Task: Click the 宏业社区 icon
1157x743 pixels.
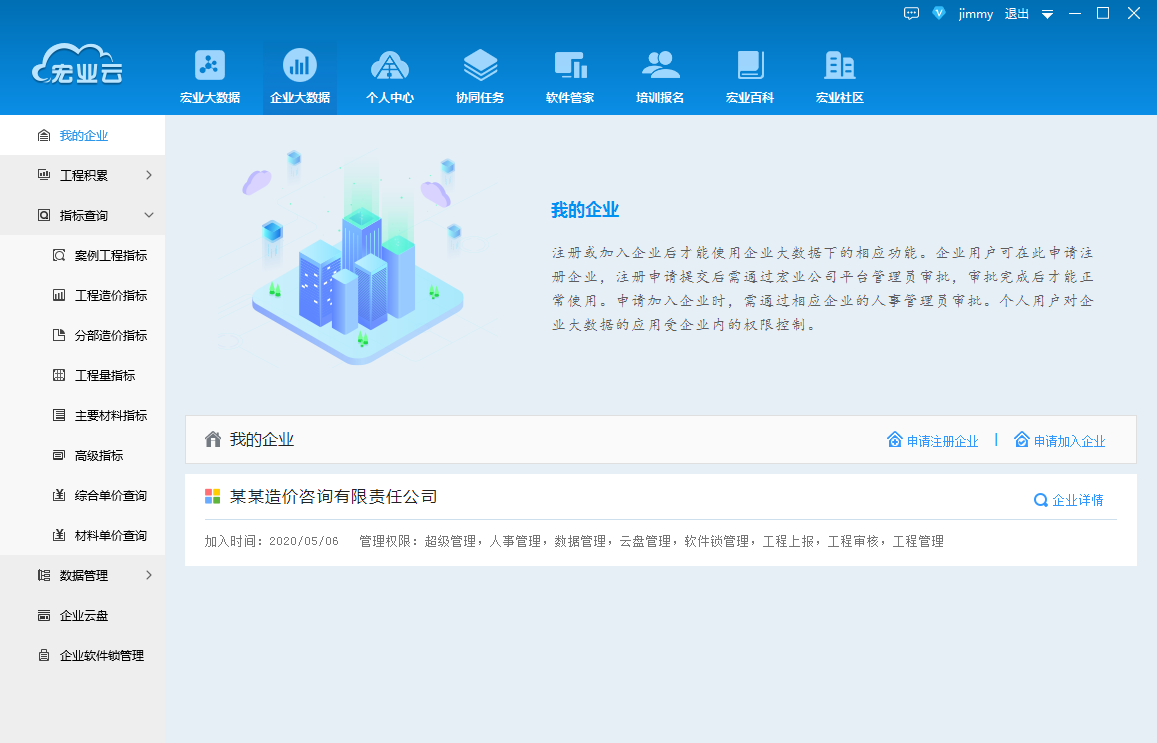Action: pos(840,75)
